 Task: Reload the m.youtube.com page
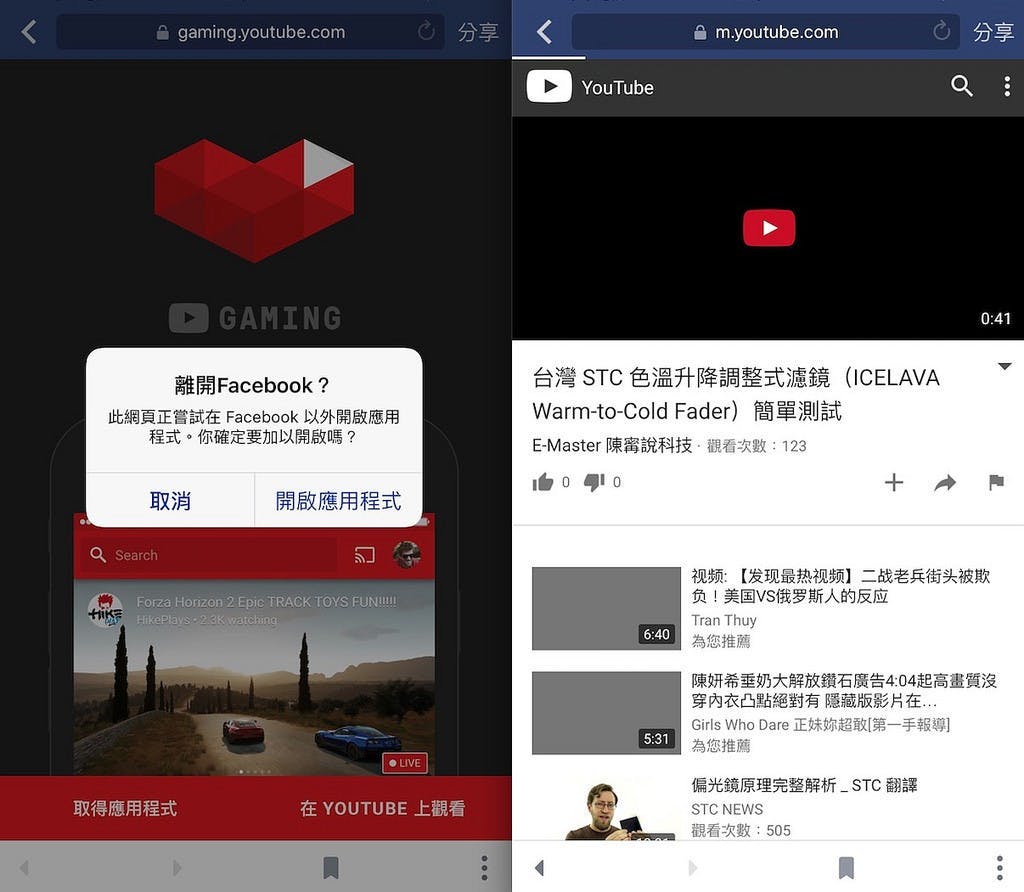941,31
